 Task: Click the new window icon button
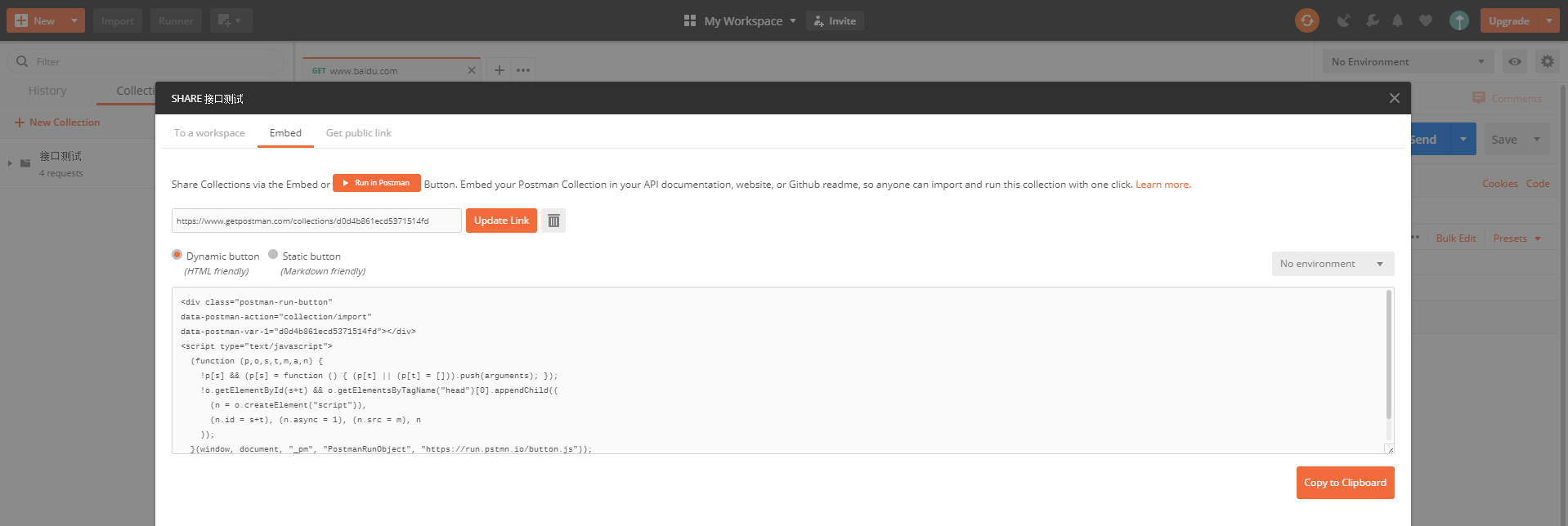[x=231, y=20]
